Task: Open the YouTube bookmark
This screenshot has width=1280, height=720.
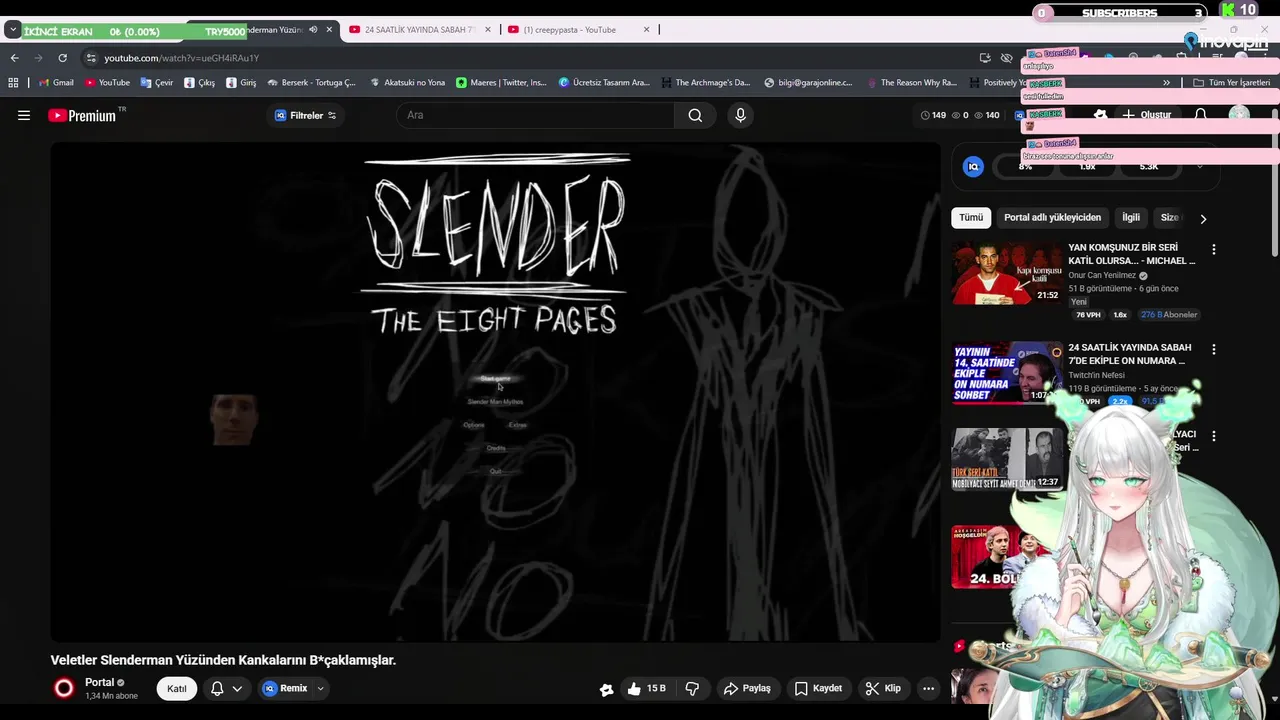Action: pyautogui.click(x=108, y=83)
